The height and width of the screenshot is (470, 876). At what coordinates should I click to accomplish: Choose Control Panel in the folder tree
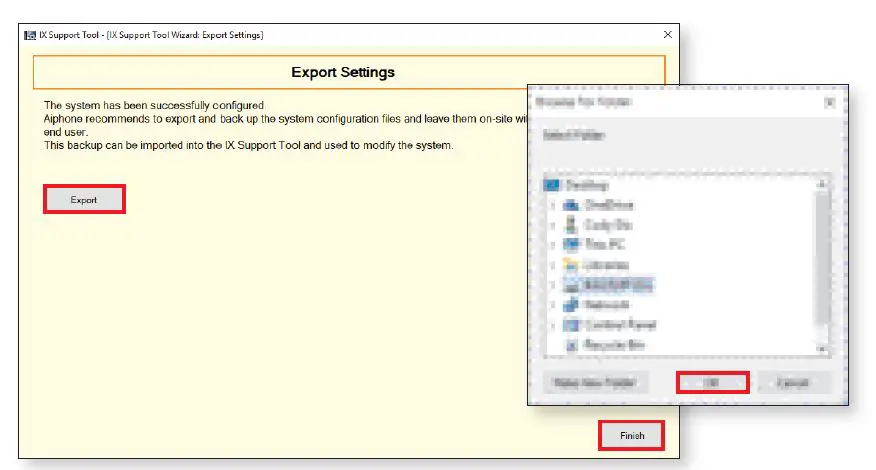tap(620, 325)
